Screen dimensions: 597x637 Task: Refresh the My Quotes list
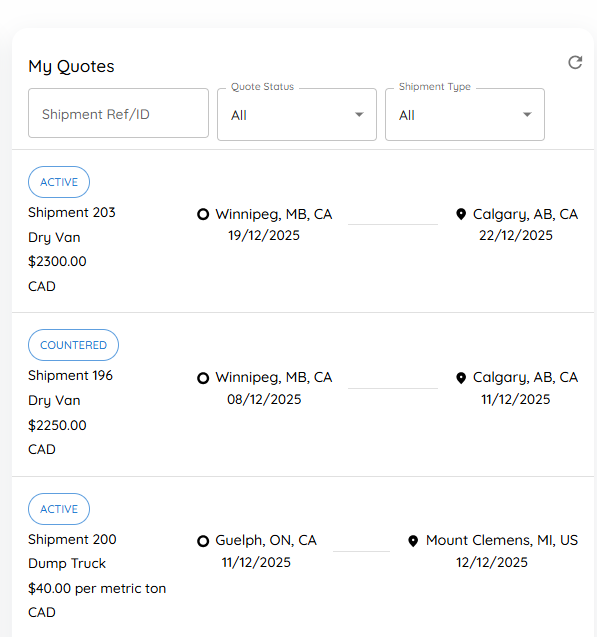click(575, 63)
